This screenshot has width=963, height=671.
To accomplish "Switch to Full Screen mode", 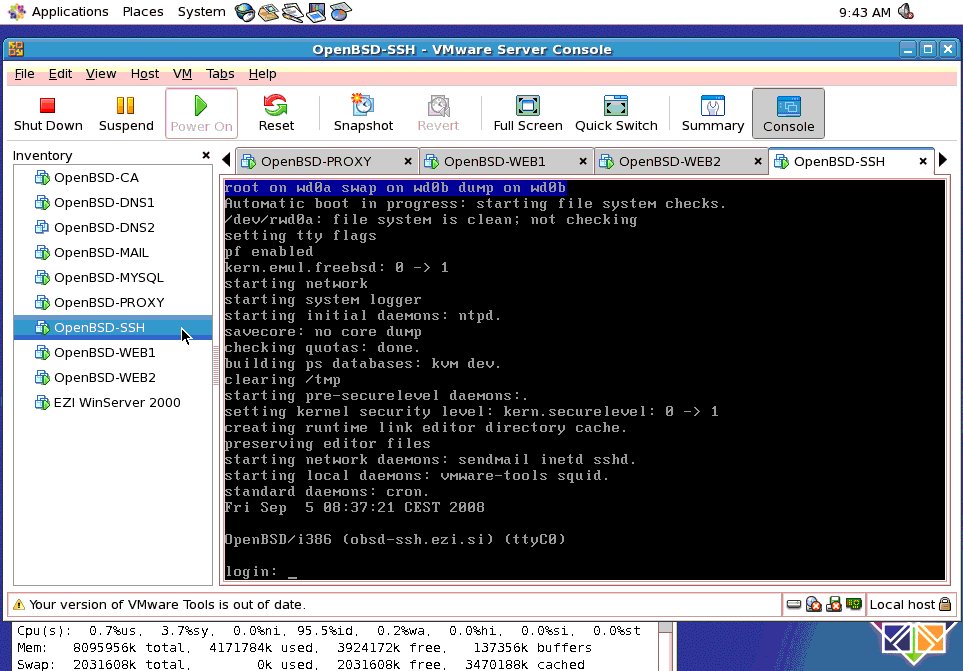I will pos(528,114).
